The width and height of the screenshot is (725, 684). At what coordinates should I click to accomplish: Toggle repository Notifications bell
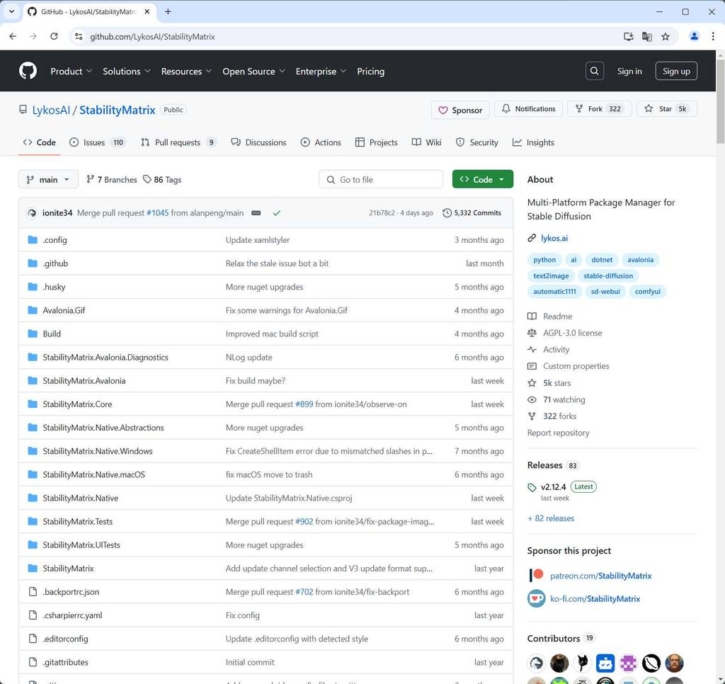point(528,109)
